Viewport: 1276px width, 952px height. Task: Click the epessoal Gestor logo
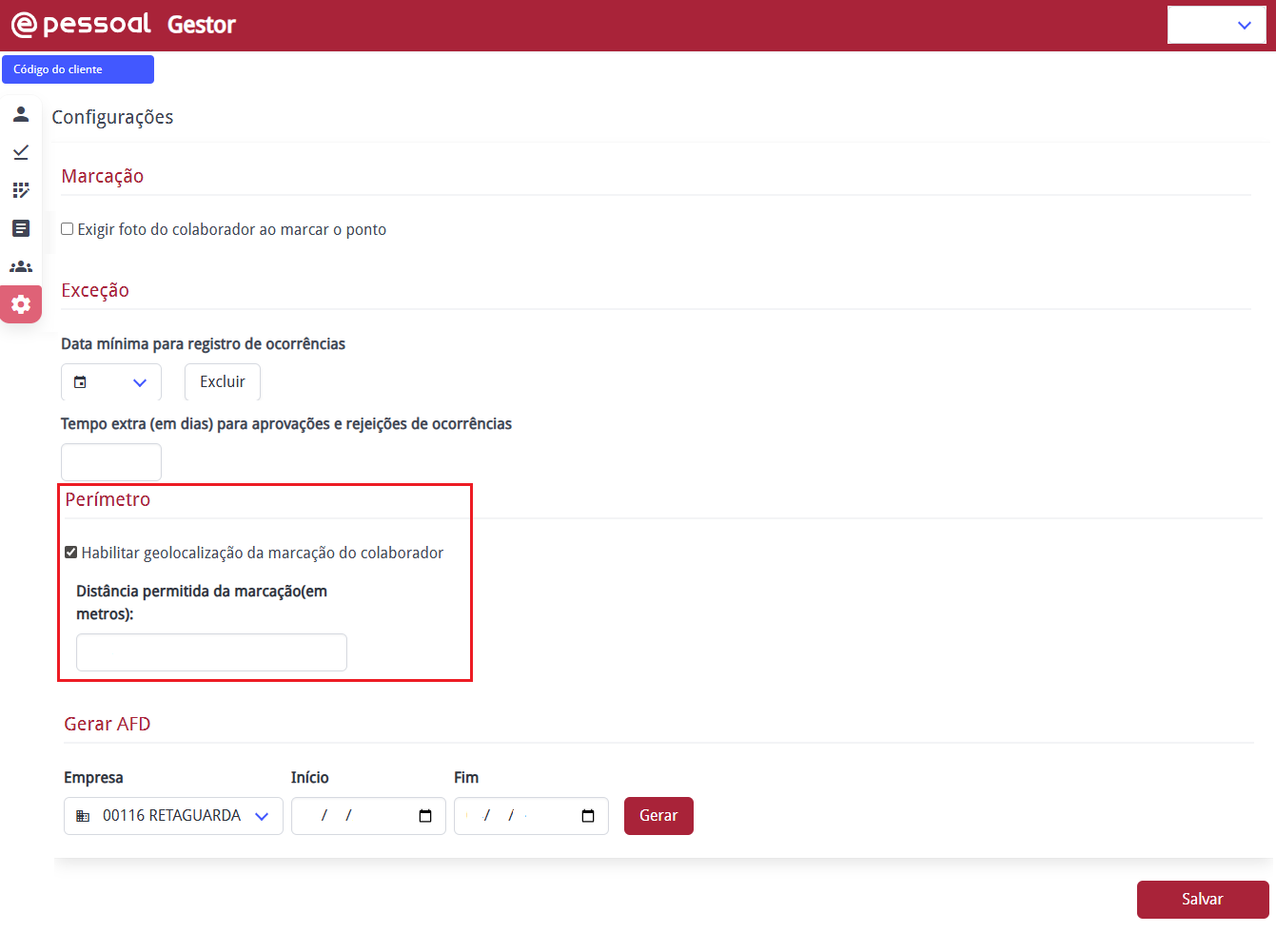pyautogui.click(x=123, y=24)
